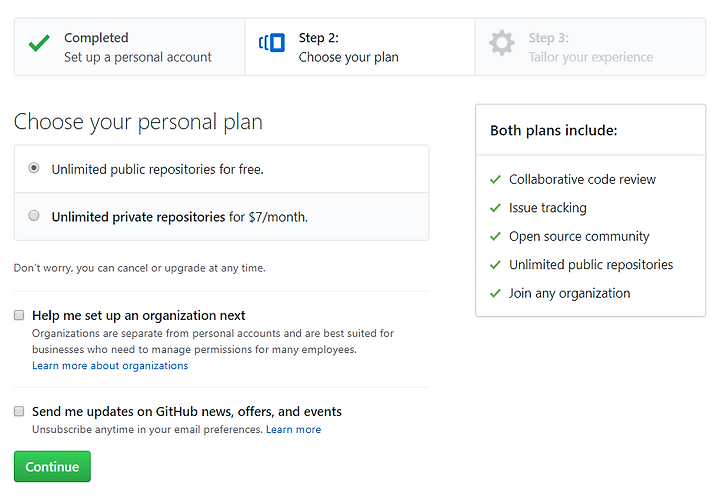This screenshot has width=720, height=503.
Task: Click the Both plans include heading
Action: [554, 130]
